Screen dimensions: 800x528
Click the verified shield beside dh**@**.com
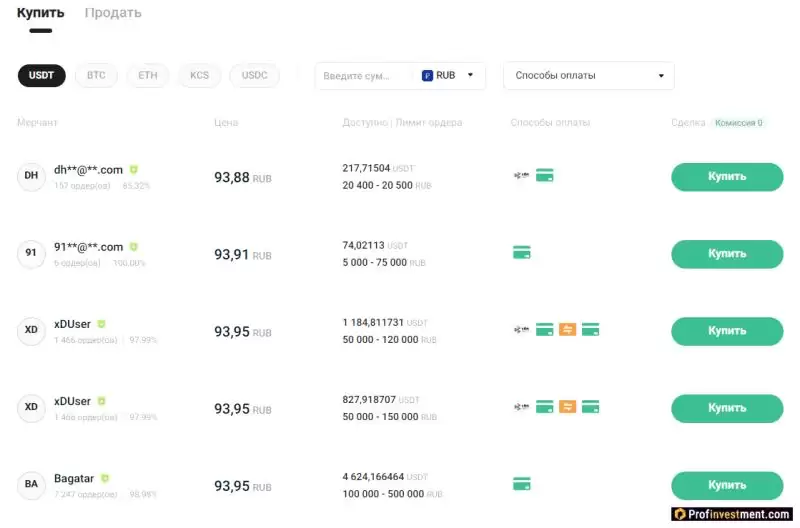pos(134,170)
